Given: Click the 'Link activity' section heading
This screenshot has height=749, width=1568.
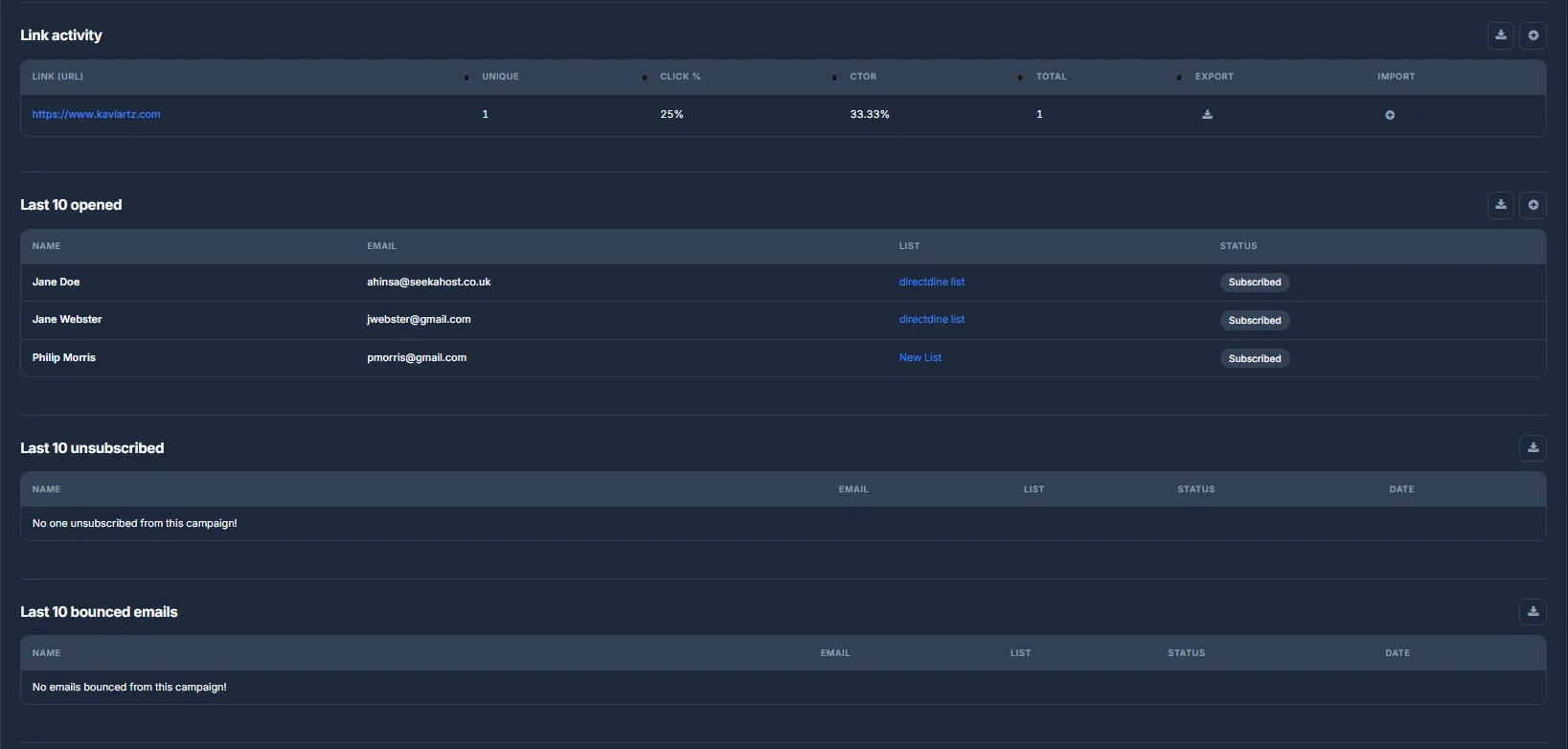Looking at the screenshot, I should [61, 35].
